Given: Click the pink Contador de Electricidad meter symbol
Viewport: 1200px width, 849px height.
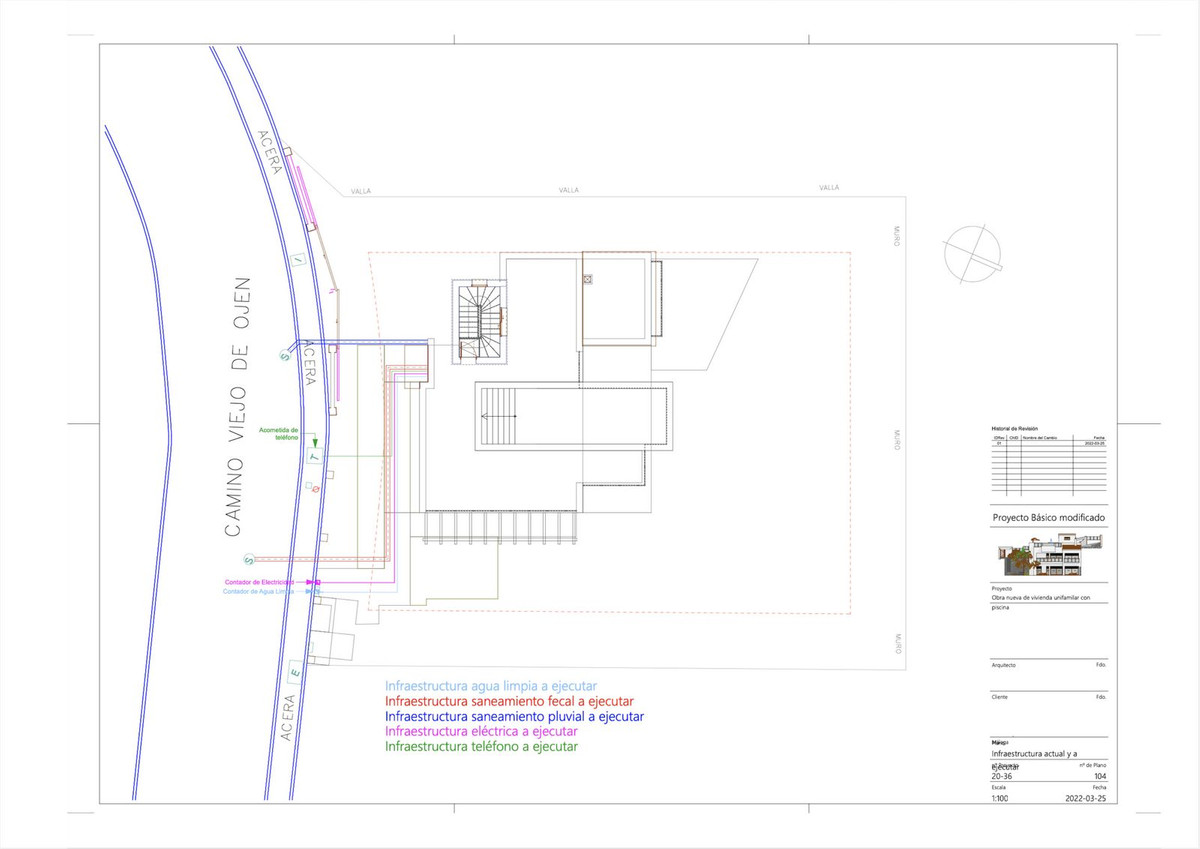Looking at the screenshot, I should [313, 582].
